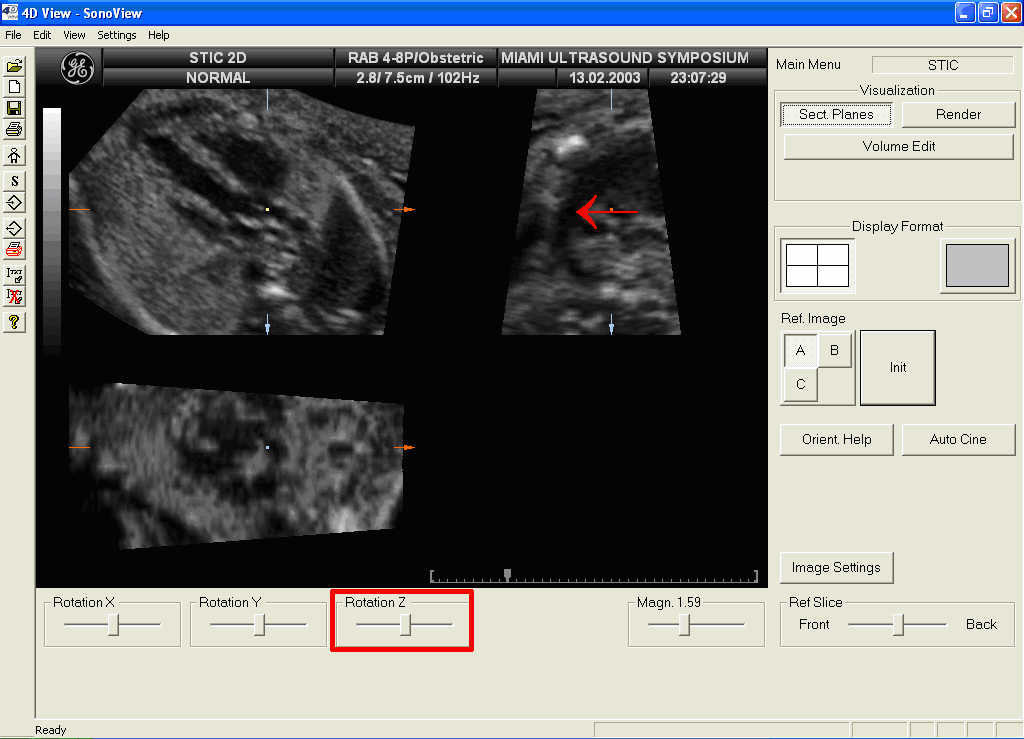Viewport: 1024px width, 739px height.
Task: Click the patient figure icon
Action: click(x=14, y=155)
